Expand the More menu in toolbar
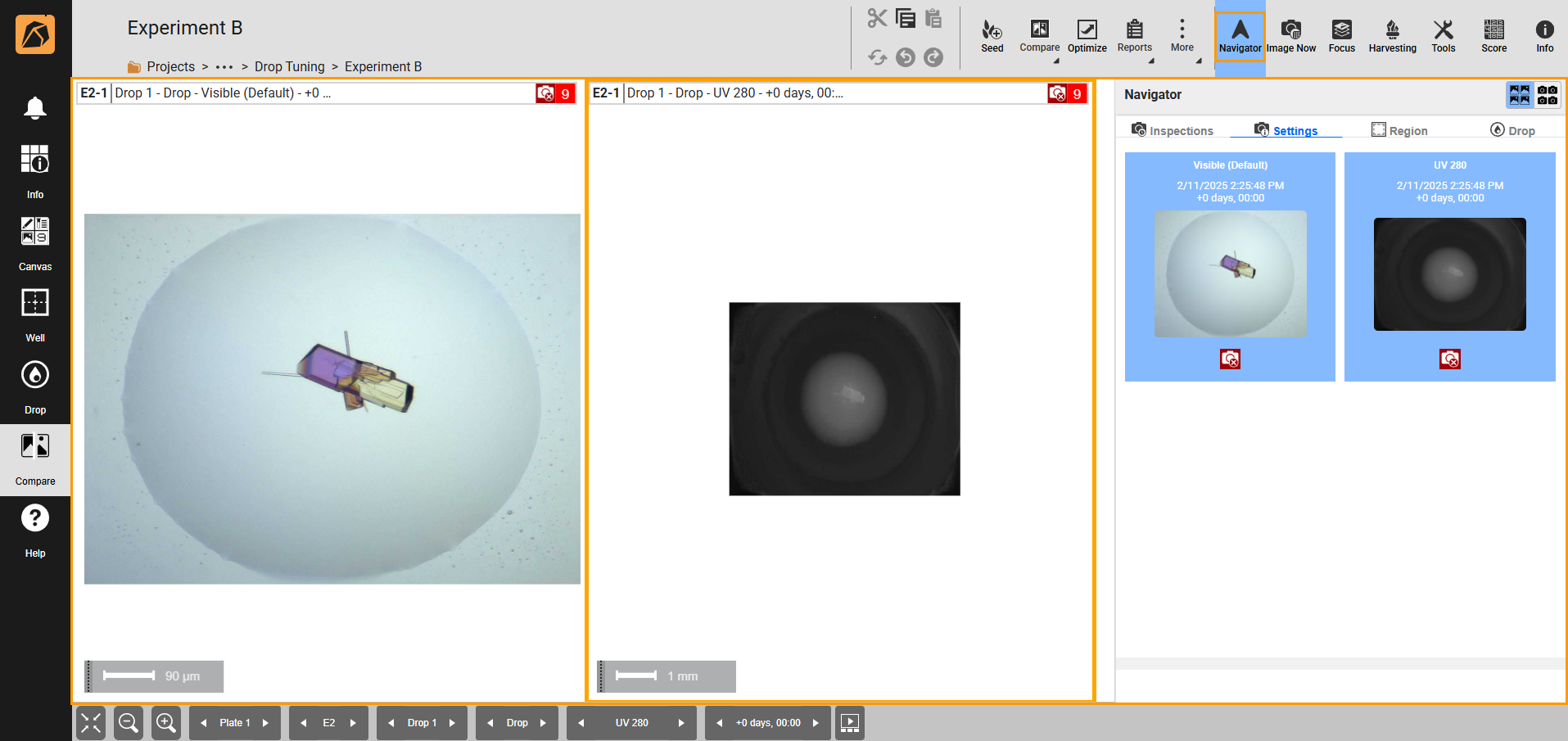Screen dimensions: 1568x741 pos(1182,36)
